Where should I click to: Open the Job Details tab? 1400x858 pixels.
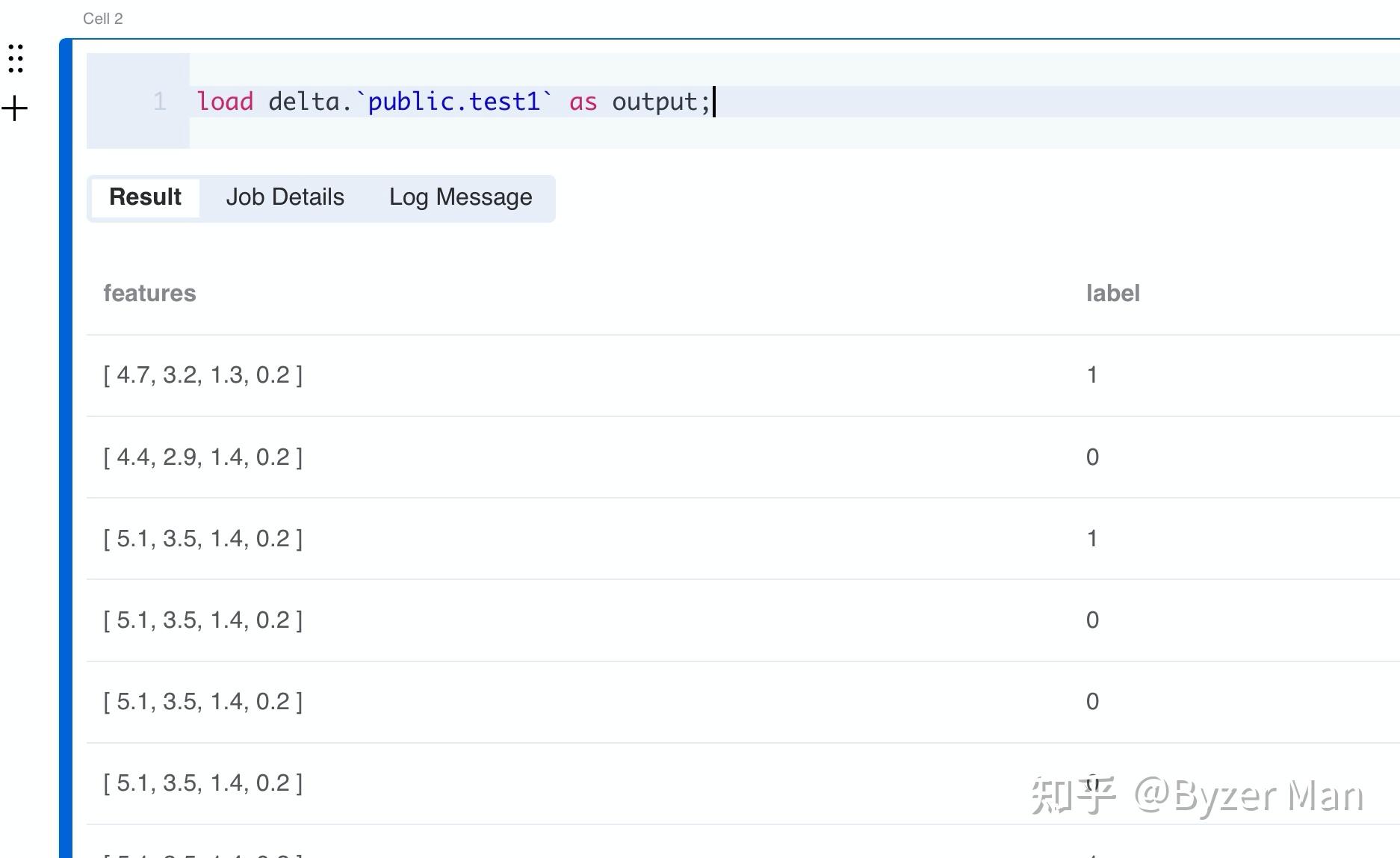click(x=285, y=197)
